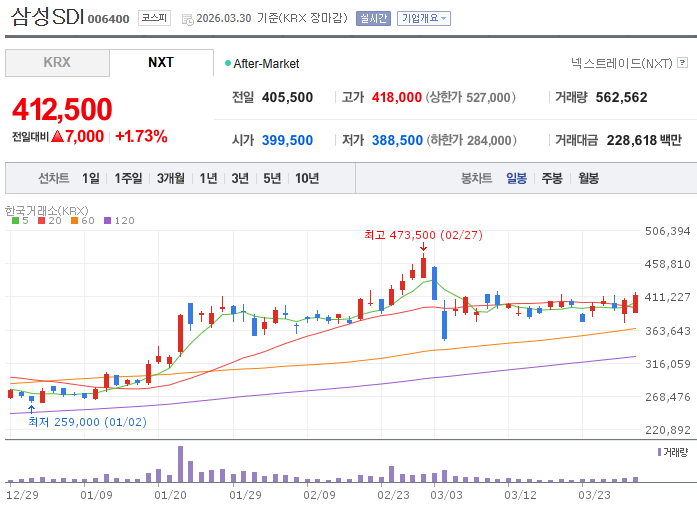This screenshot has width=697, height=507.
Task: Click the 02/27 peak red candle
Action: click(x=423, y=267)
